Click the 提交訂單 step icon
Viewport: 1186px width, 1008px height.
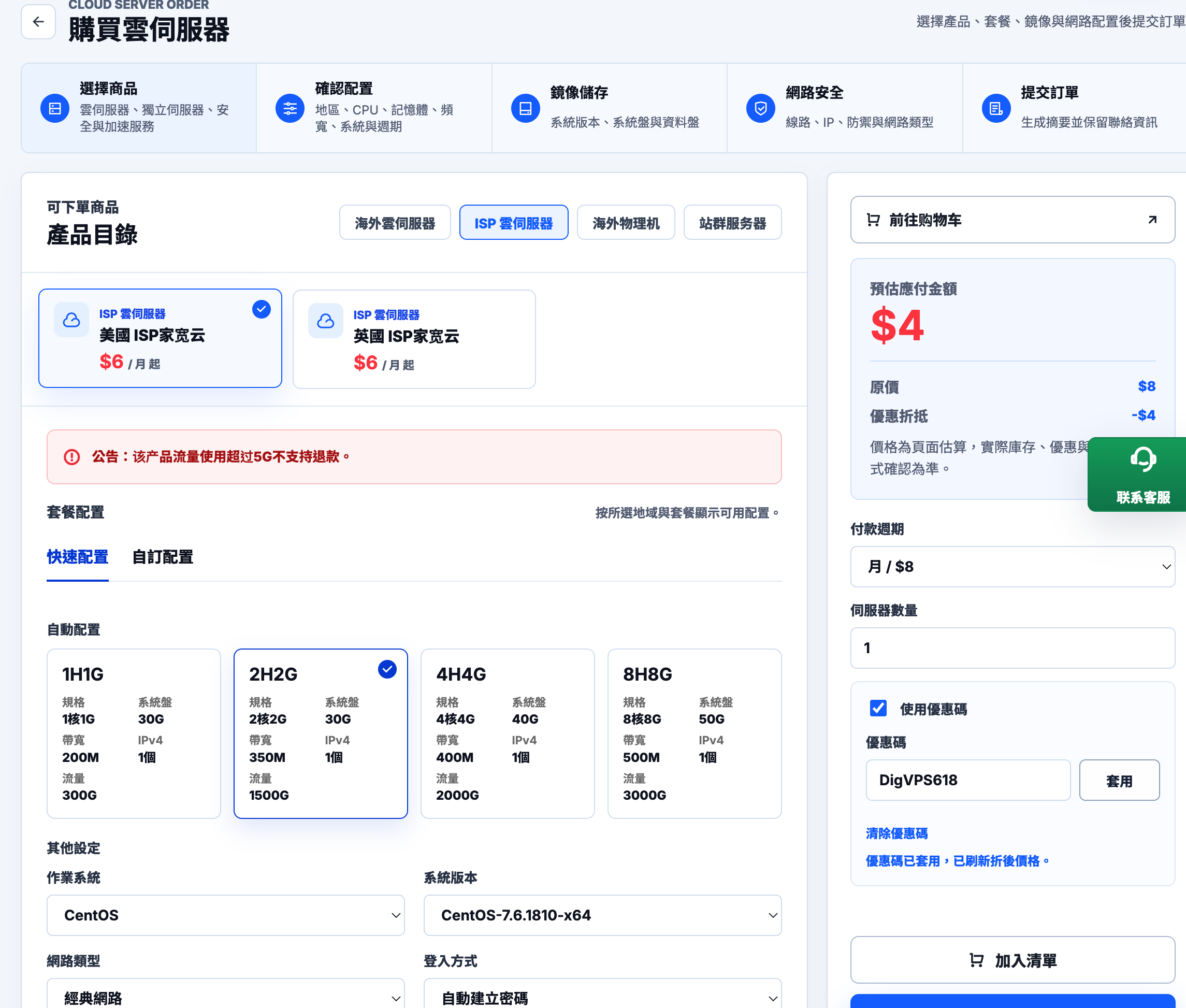point(996,108)
